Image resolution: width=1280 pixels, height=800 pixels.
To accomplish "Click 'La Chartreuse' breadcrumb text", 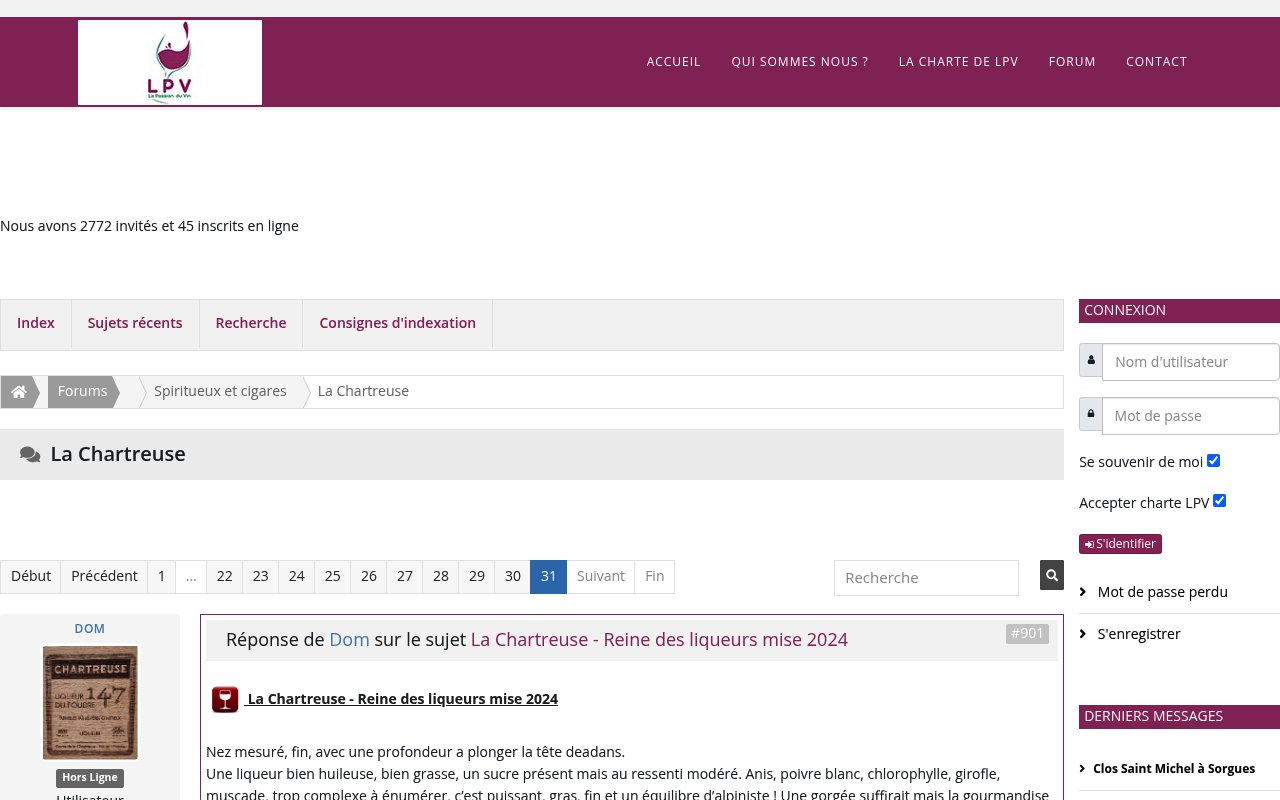I will pos(363,391).
